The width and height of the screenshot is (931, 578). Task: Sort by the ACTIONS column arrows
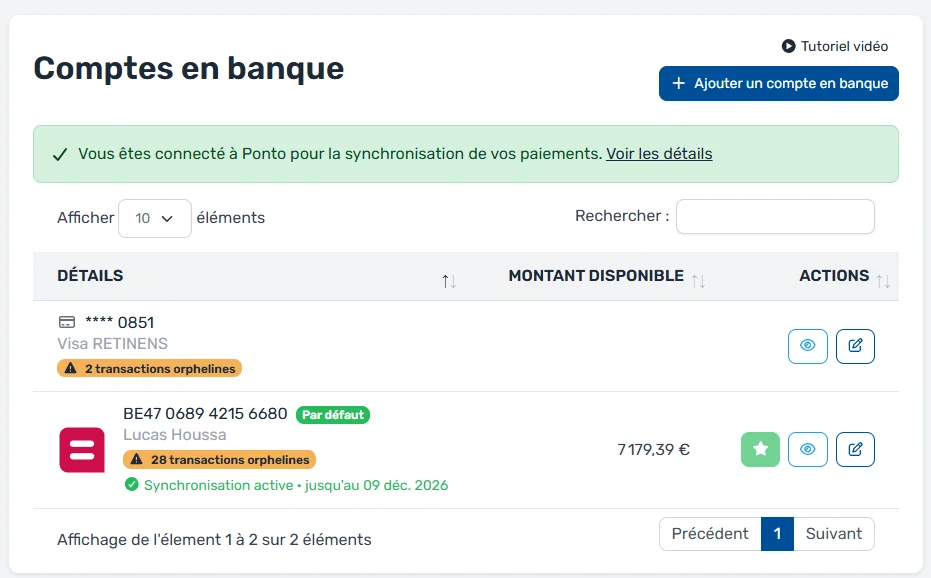tap(883, 281)
